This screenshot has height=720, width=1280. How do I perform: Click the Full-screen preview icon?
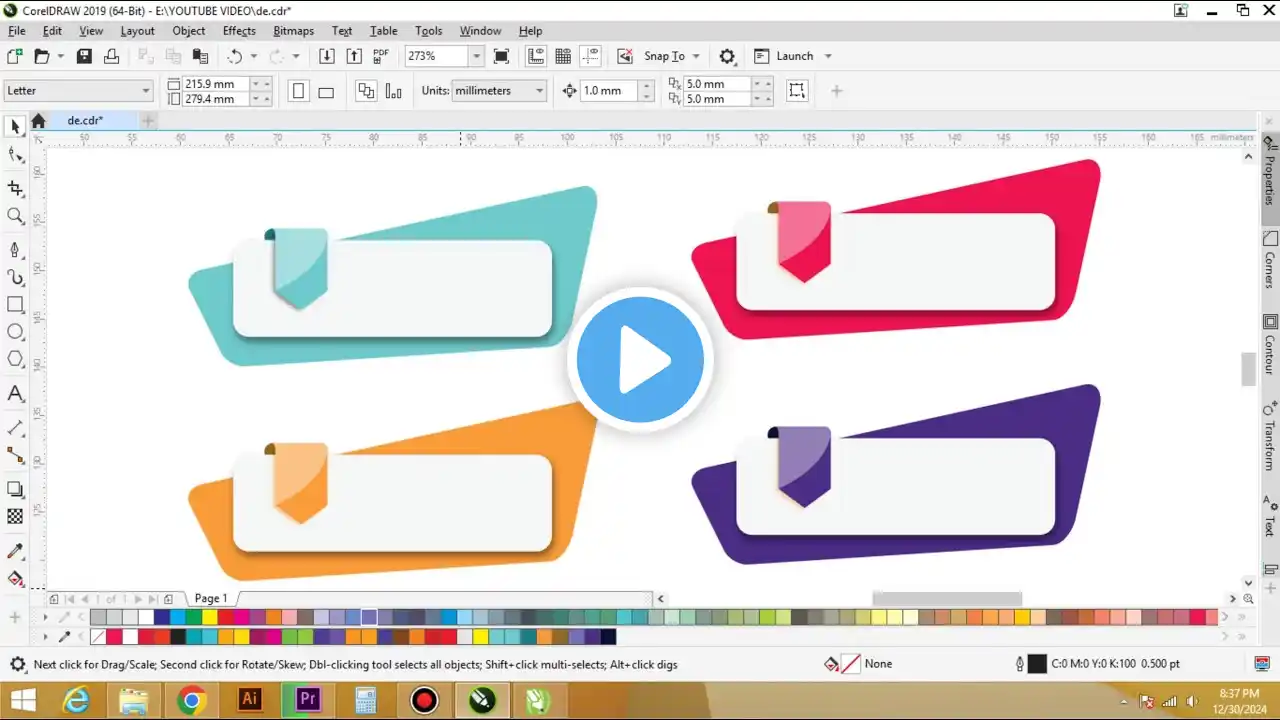pos(501,56)
